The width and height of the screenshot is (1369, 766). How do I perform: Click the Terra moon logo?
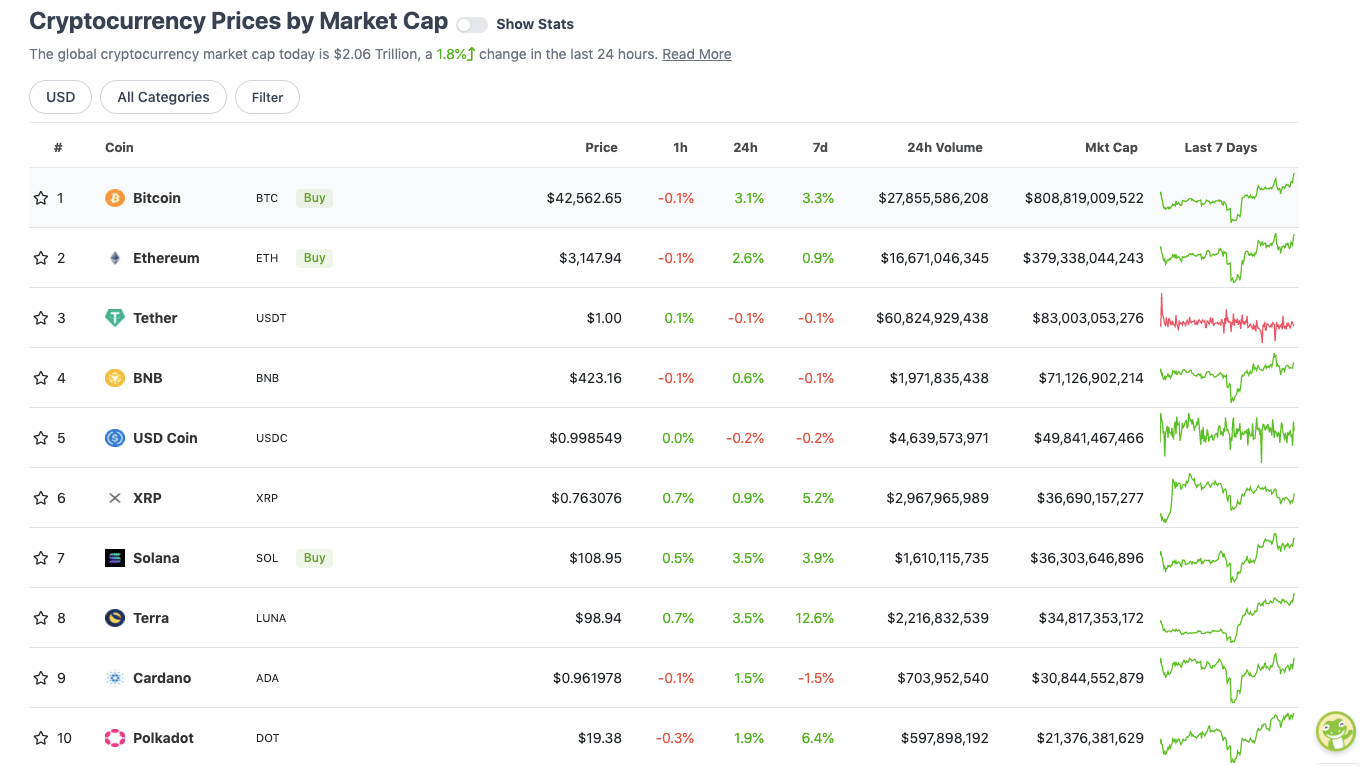click(115, 618)
